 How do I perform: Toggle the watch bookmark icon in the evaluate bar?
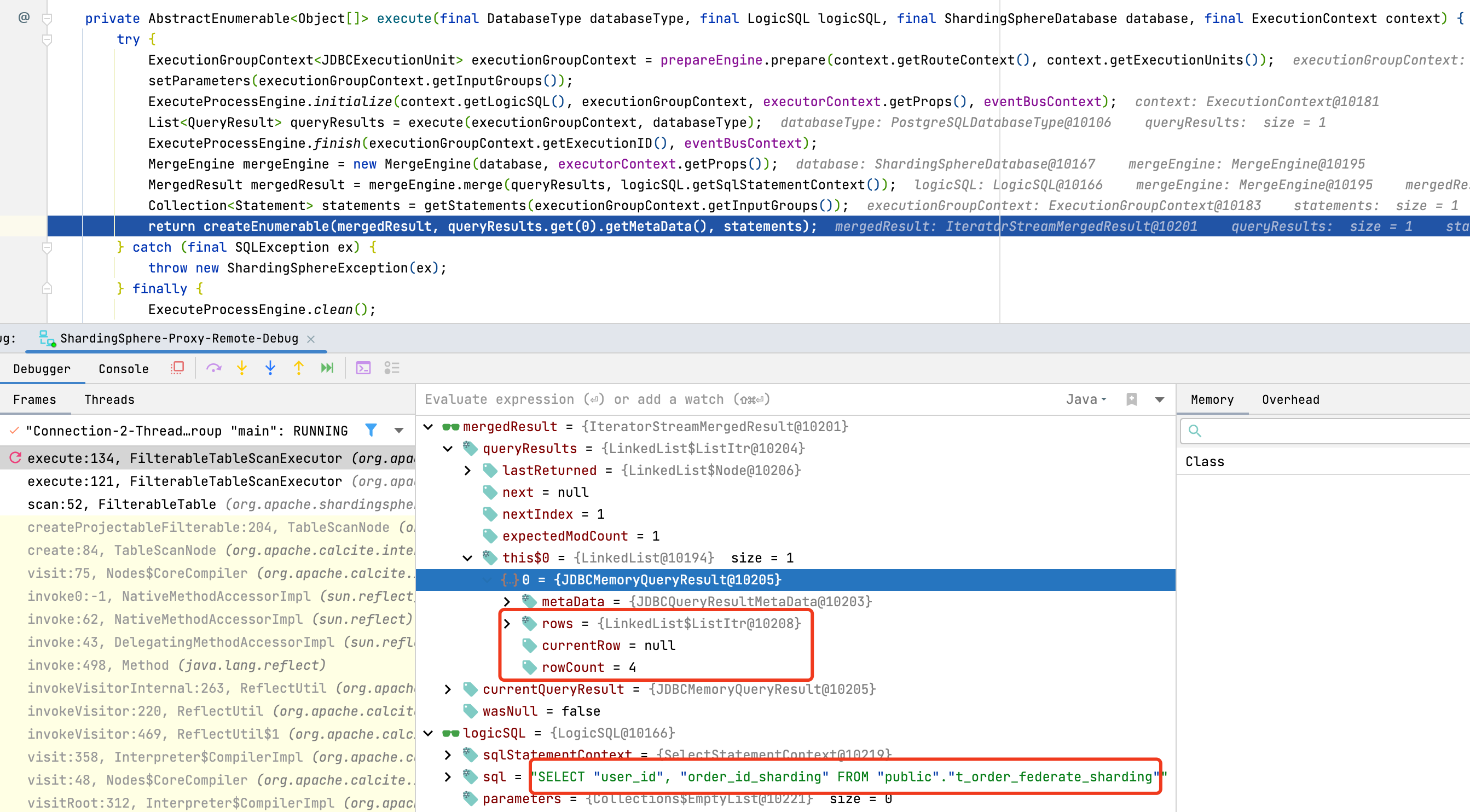[x=1131, y=399]
